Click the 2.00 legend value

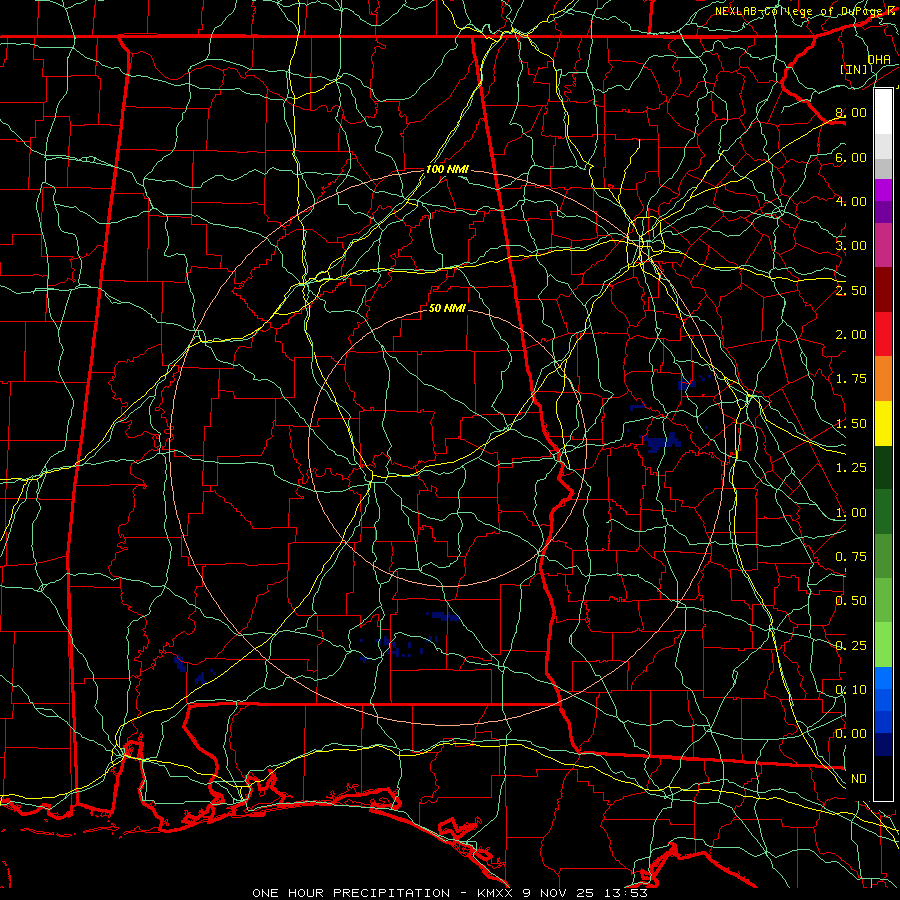(851, 335)
